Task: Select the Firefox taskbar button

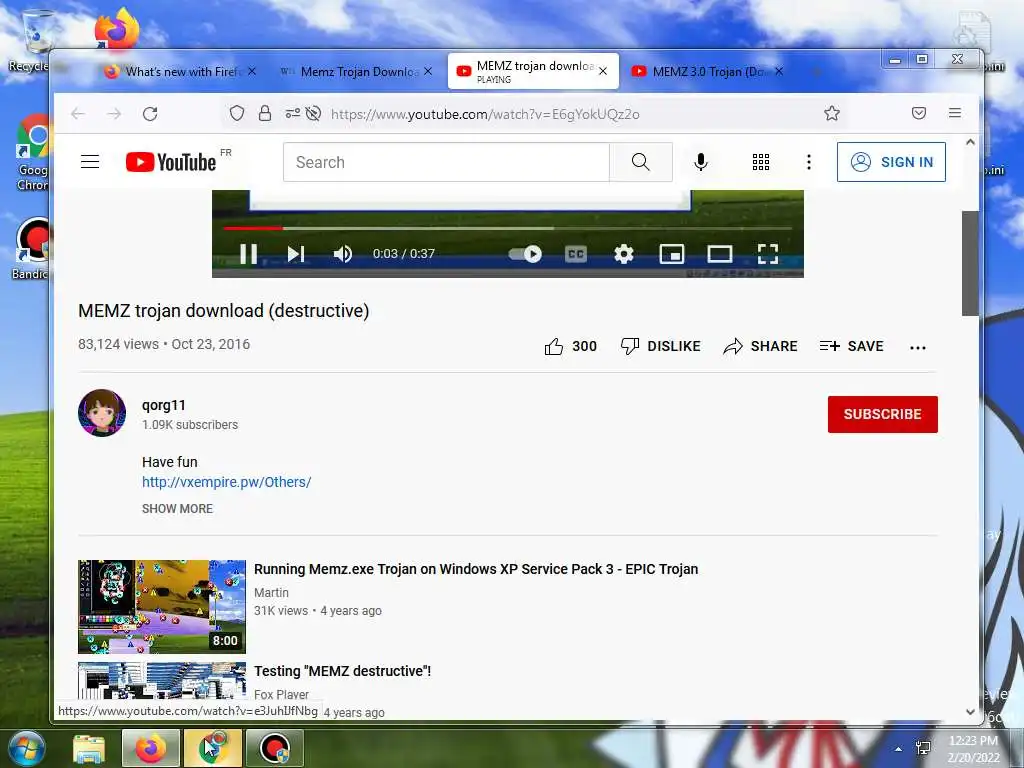Action: tap(151, 748)
